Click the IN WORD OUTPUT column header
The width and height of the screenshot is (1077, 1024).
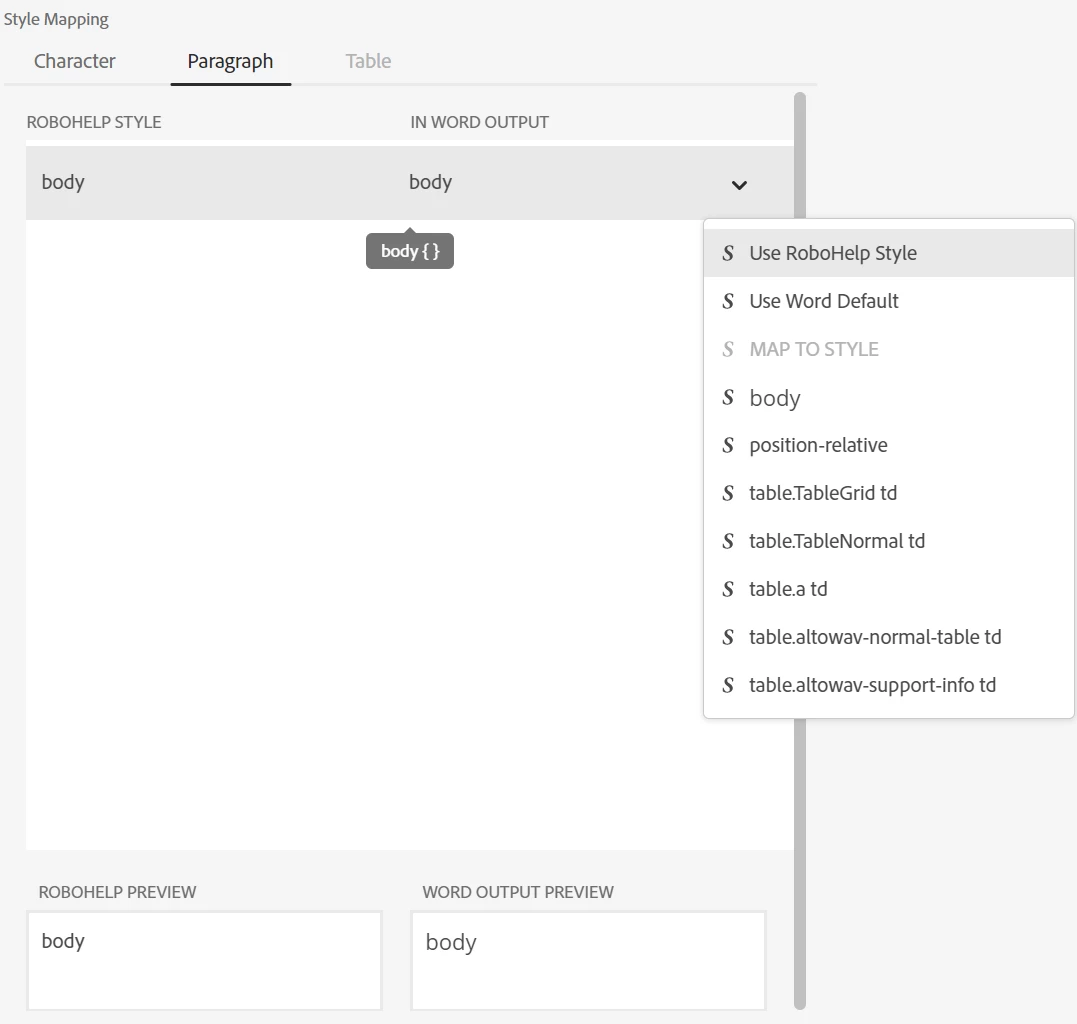479,122
